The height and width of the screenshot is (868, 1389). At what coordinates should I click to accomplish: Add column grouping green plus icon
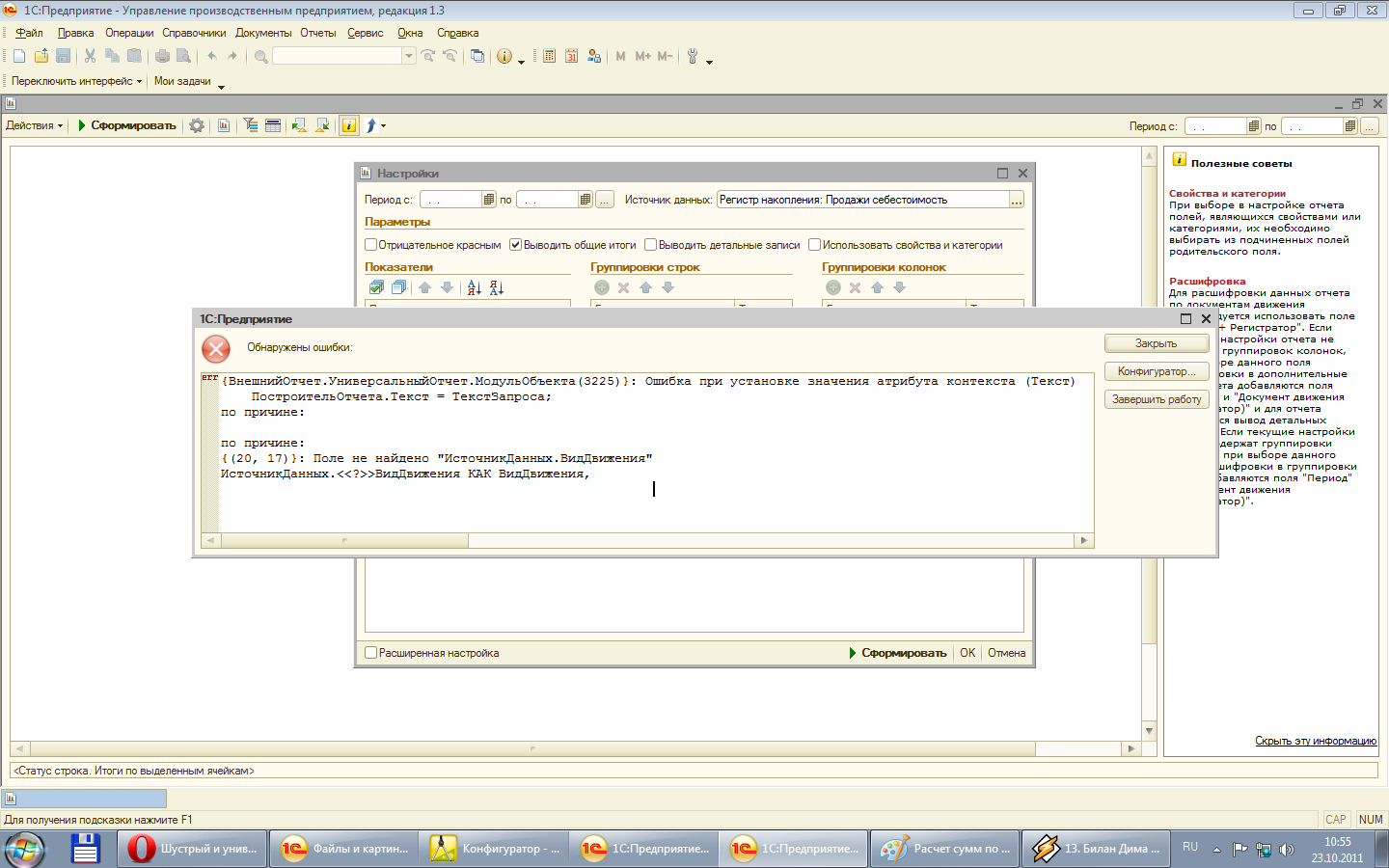point(833,287)
